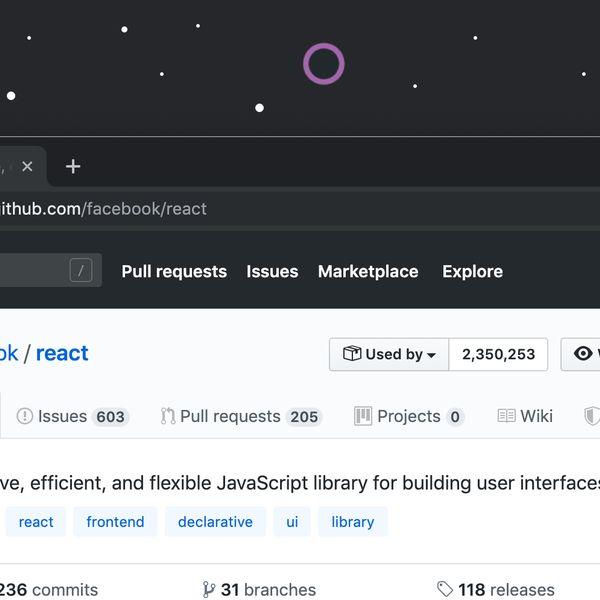This screenshot has height=600, width=600.
Task: Open Pull requests in GitHub header
Action: click(x=174, y=272)
